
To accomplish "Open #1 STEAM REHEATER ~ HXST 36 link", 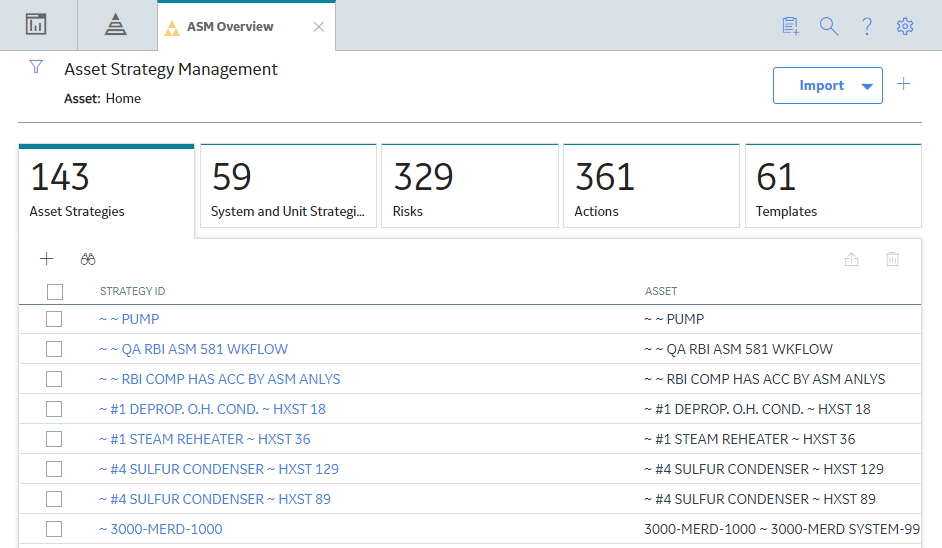I will coord(205,439).
